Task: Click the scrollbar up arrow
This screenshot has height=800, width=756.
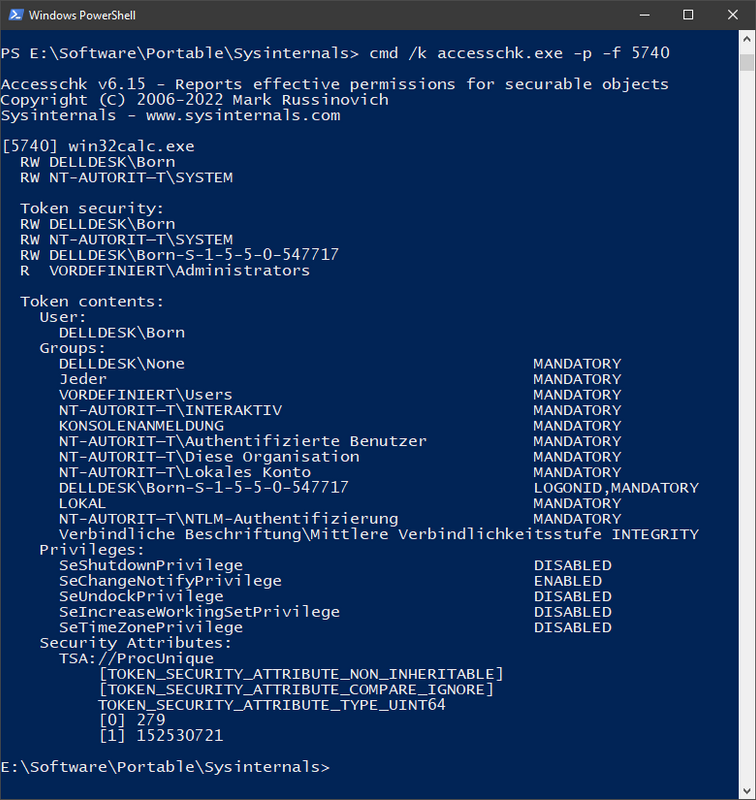Action: pos(746,40)
